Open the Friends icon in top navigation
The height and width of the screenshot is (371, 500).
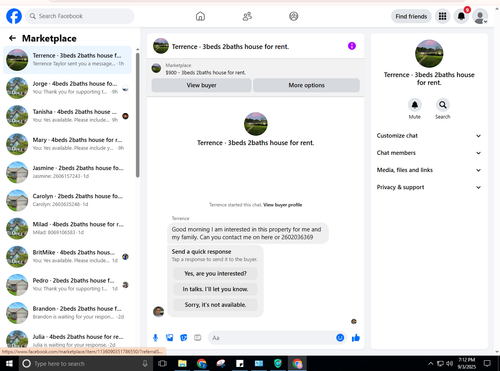pyautogui.click(x=247, y=16)
